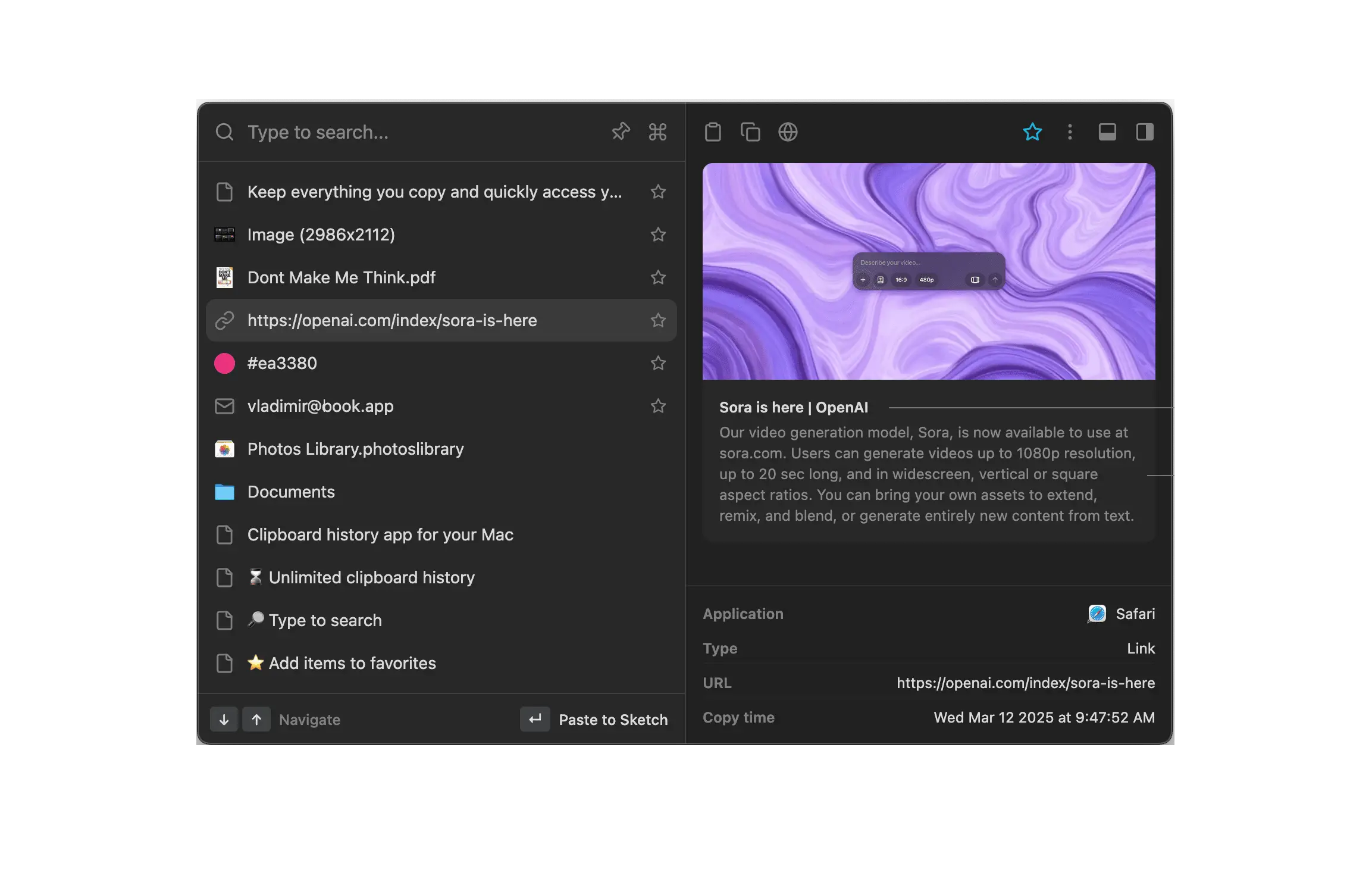Screen dimensions: 1372x869
Task: Click the navigate up arrow control
Action: click(x=256, y=719)
